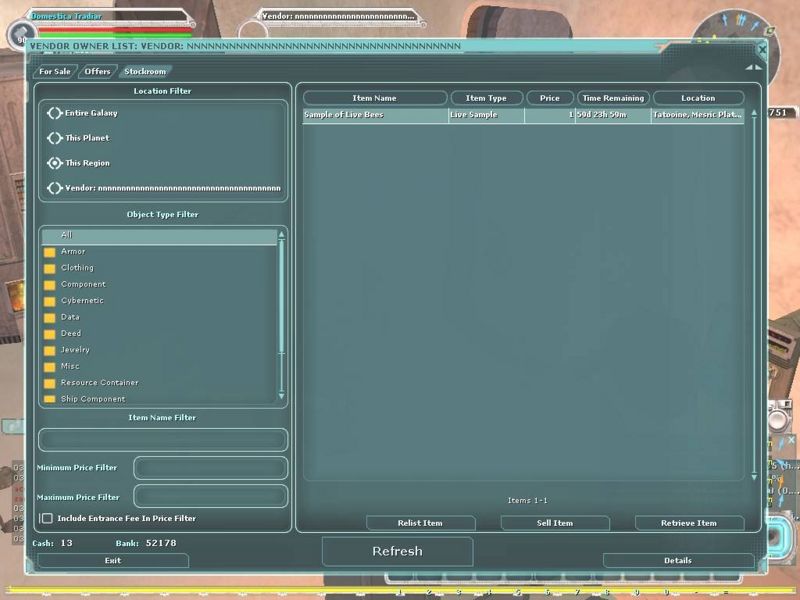Click the Resource Container folder icon

click(49, 383)
